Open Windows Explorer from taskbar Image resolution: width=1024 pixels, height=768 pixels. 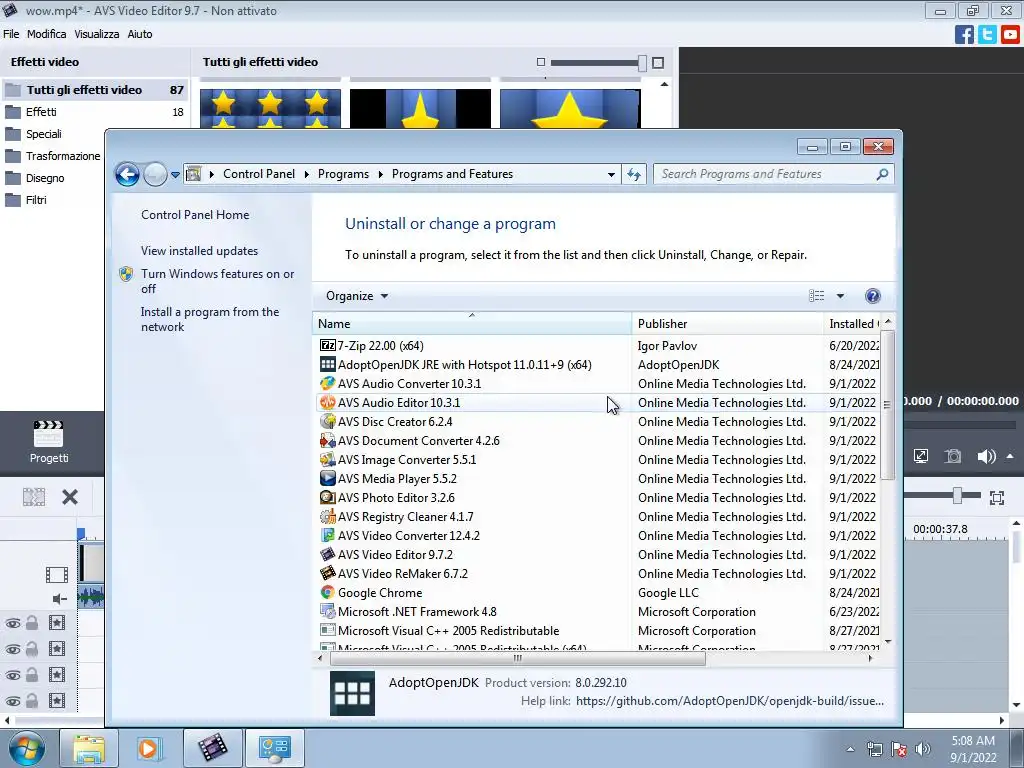(x=88, y=748)
